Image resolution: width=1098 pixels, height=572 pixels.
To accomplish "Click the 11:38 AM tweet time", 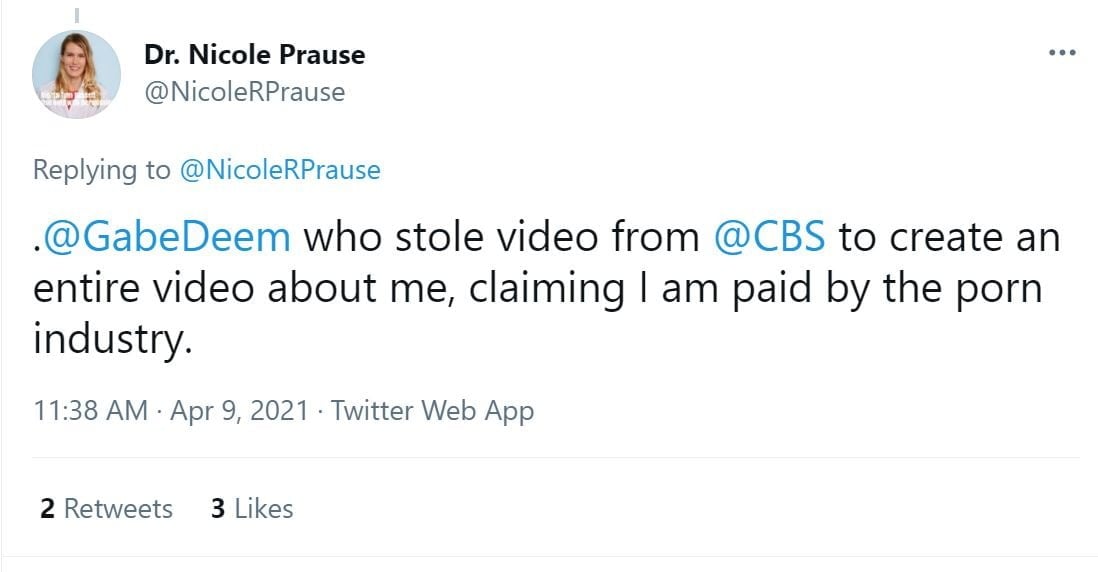I will 90,410.
